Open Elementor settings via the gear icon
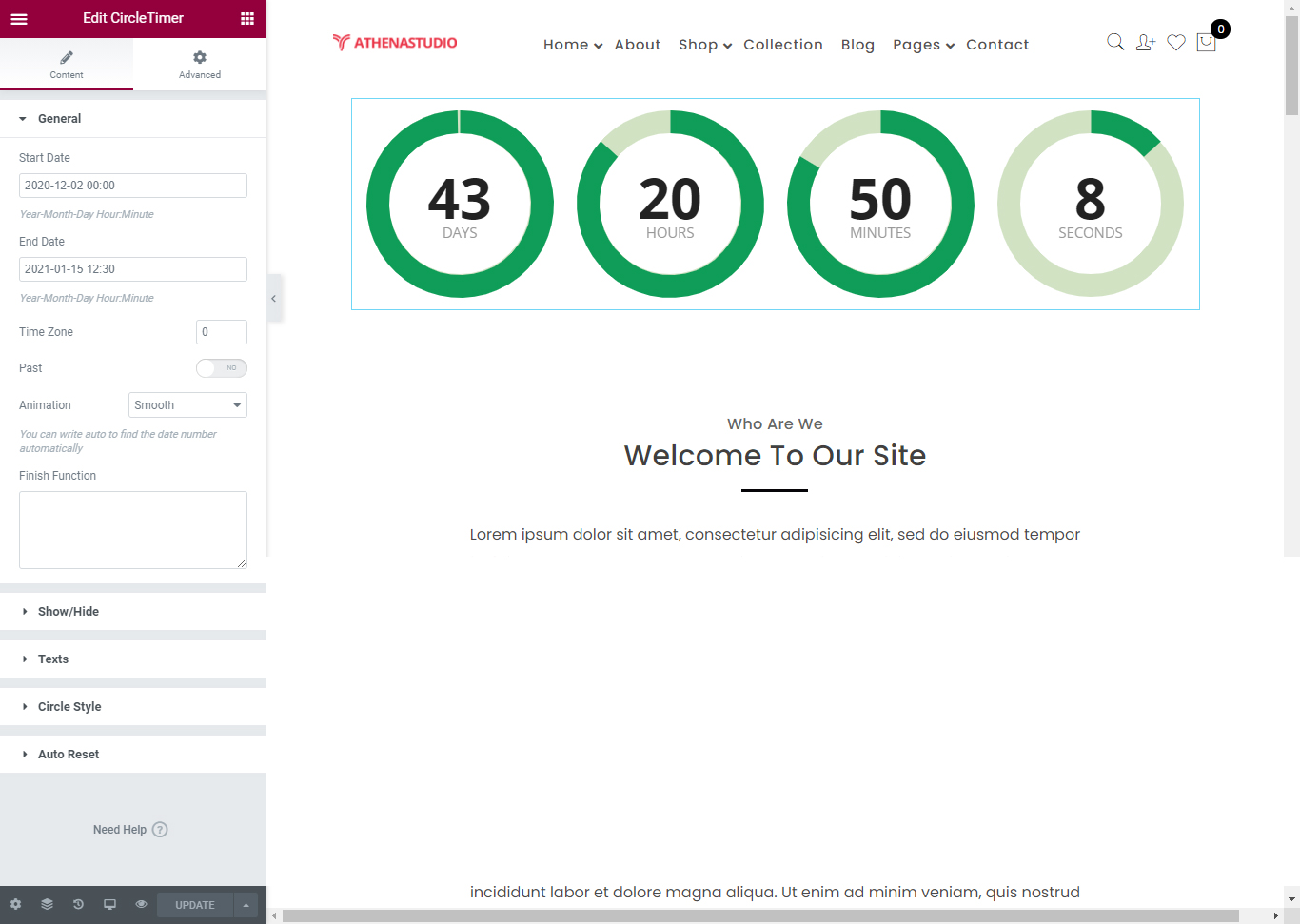 [15, 904]
